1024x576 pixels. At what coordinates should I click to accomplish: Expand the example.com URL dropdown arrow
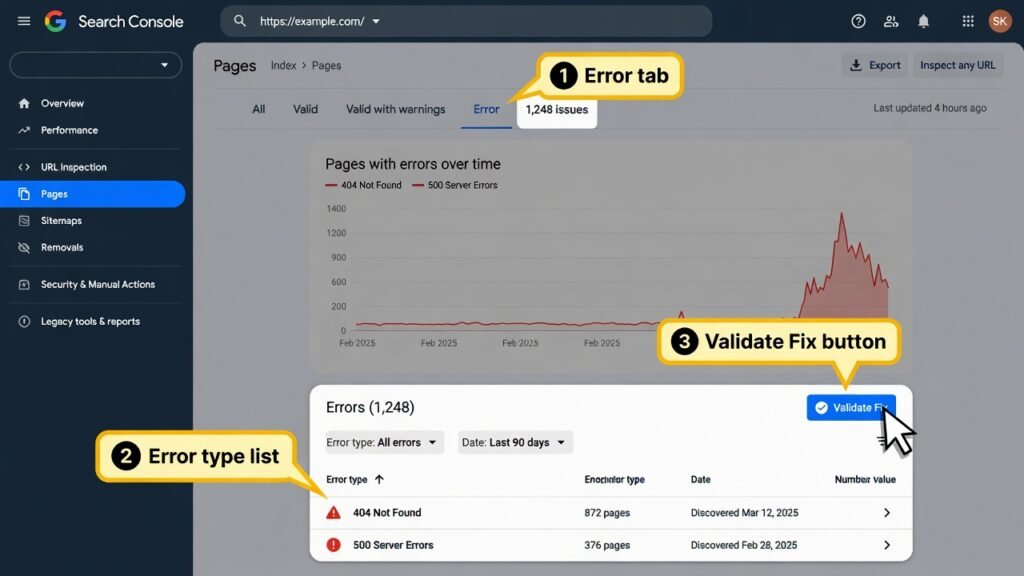[x=376, y=22]
